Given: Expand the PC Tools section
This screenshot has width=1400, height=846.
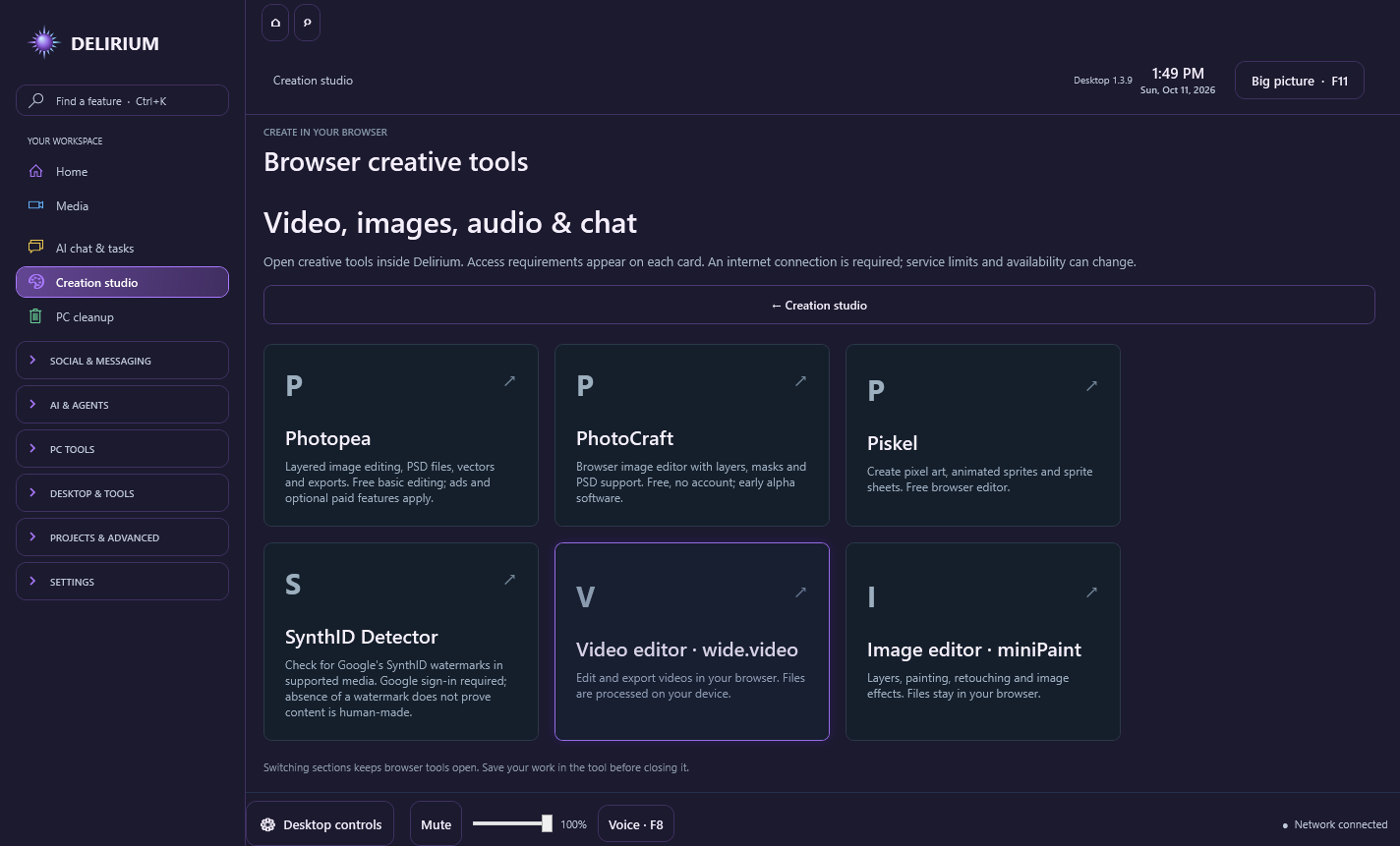Looking at the screenshot, I should (x=122, y=449).
